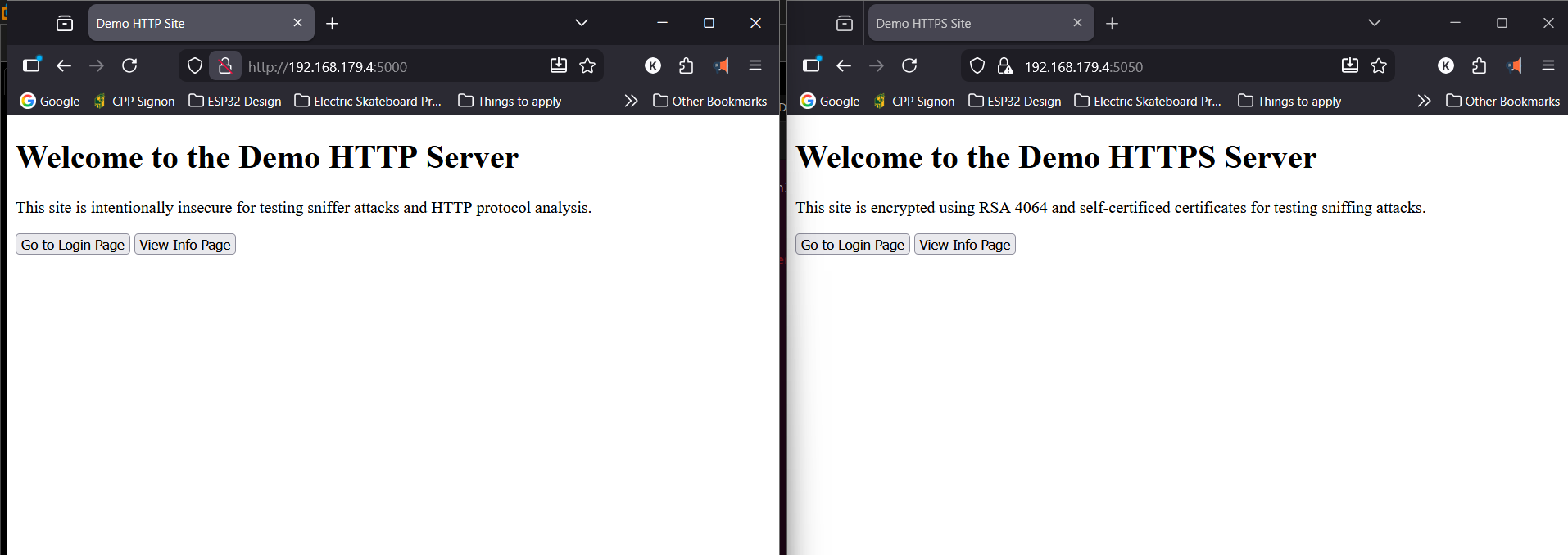Click the tracking protection shield in HTTPS window
This screenshot has height=555, width=1568.
coord(977,66)
